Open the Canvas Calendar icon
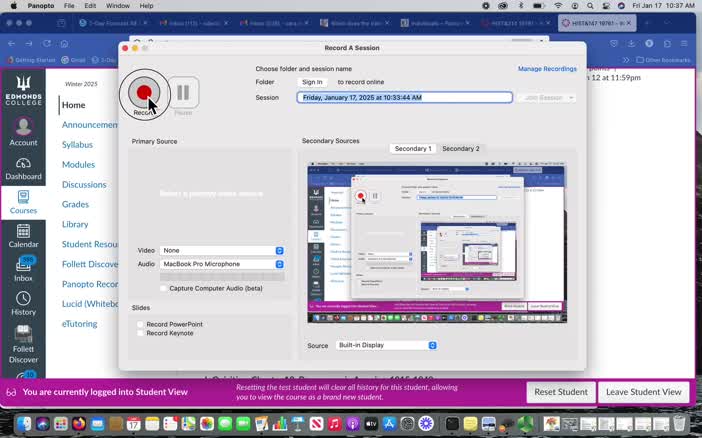This screenshot has width=702, height=438. coord(23,233)
